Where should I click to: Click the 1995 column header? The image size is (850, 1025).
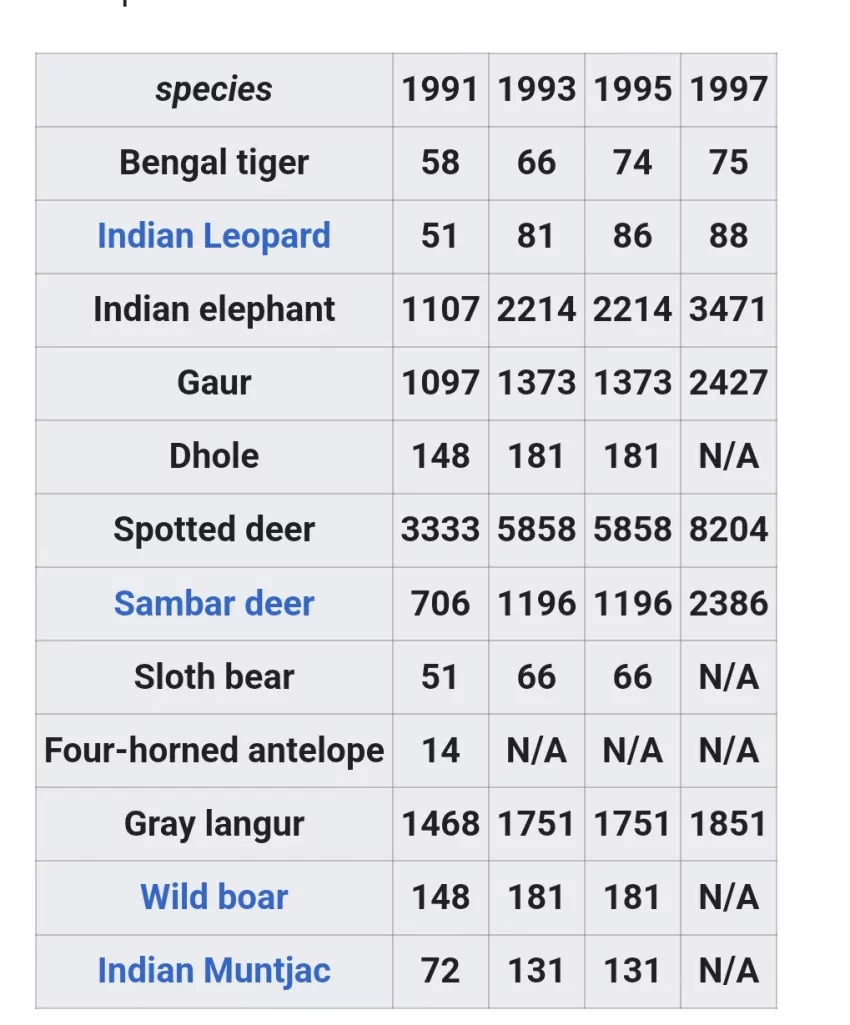(x=632, y=89)
